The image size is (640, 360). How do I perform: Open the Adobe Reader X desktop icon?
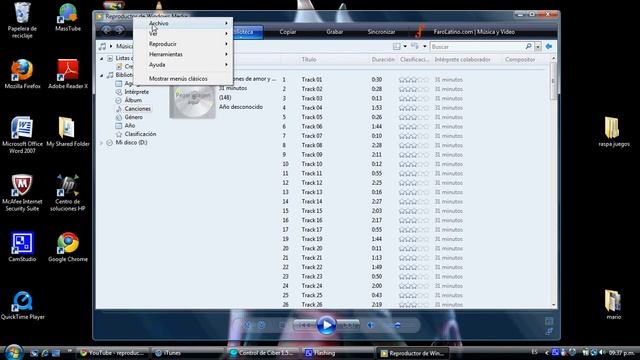68,74
